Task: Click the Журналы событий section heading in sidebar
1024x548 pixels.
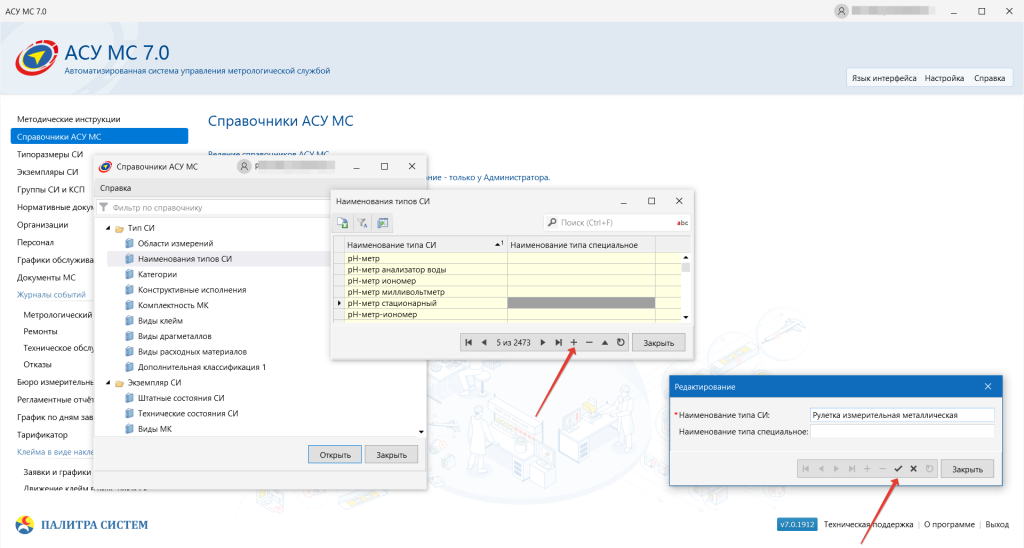Action: pyautogui.click(x=51, y=295)
